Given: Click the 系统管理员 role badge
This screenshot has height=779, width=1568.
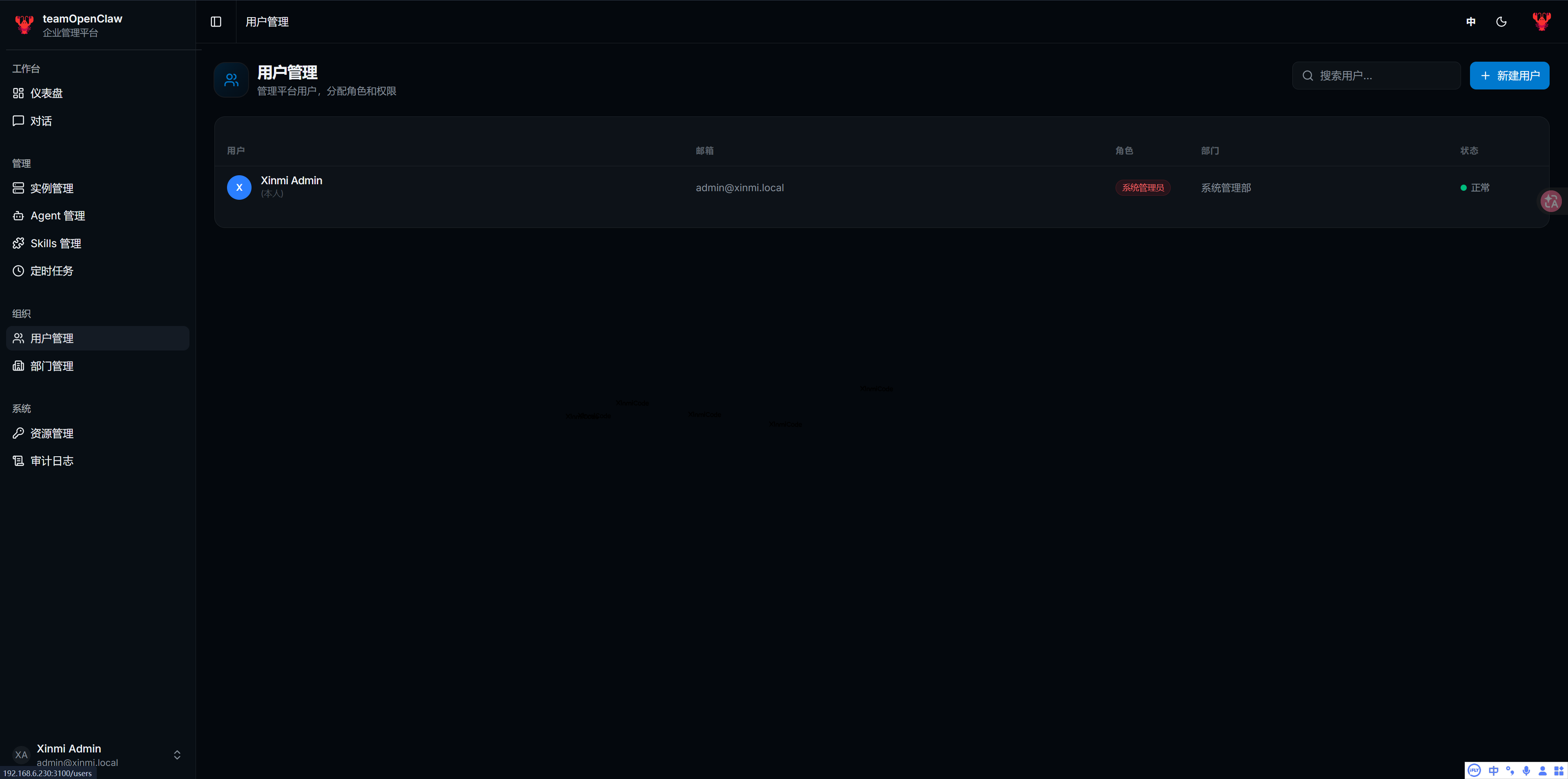Looking at the screenshot, I should [1143, 187].
